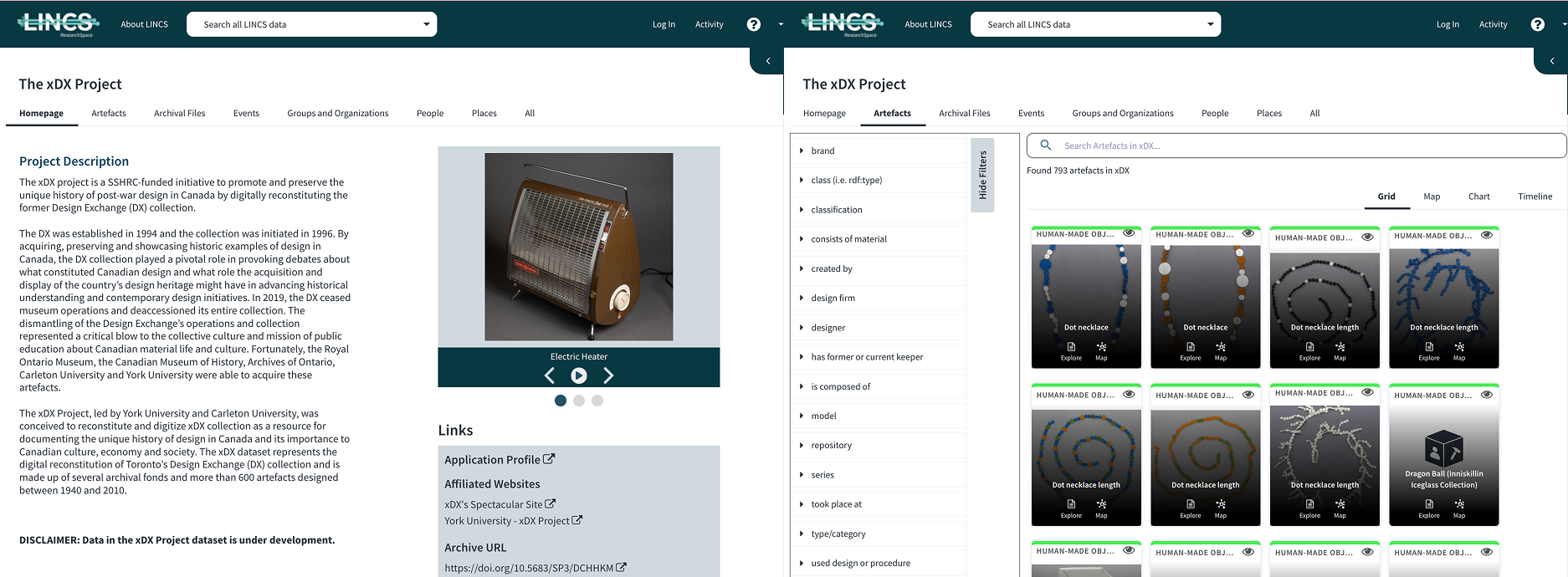Play the Electric Heater image carousel

(x=579, y=375)
